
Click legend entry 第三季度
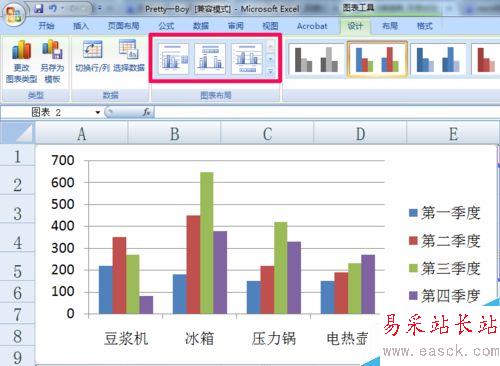coord(445,268)
